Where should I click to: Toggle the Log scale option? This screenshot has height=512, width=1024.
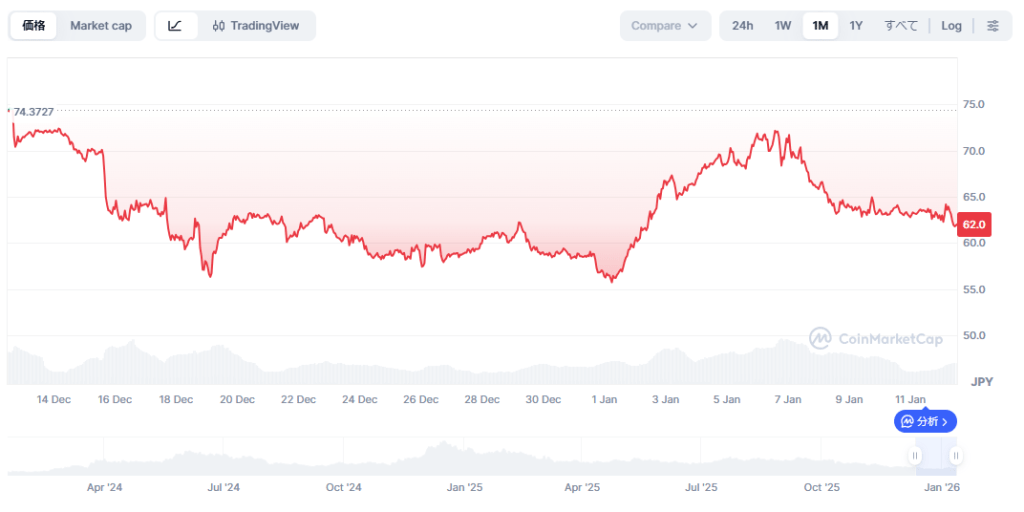coord(951,26)
